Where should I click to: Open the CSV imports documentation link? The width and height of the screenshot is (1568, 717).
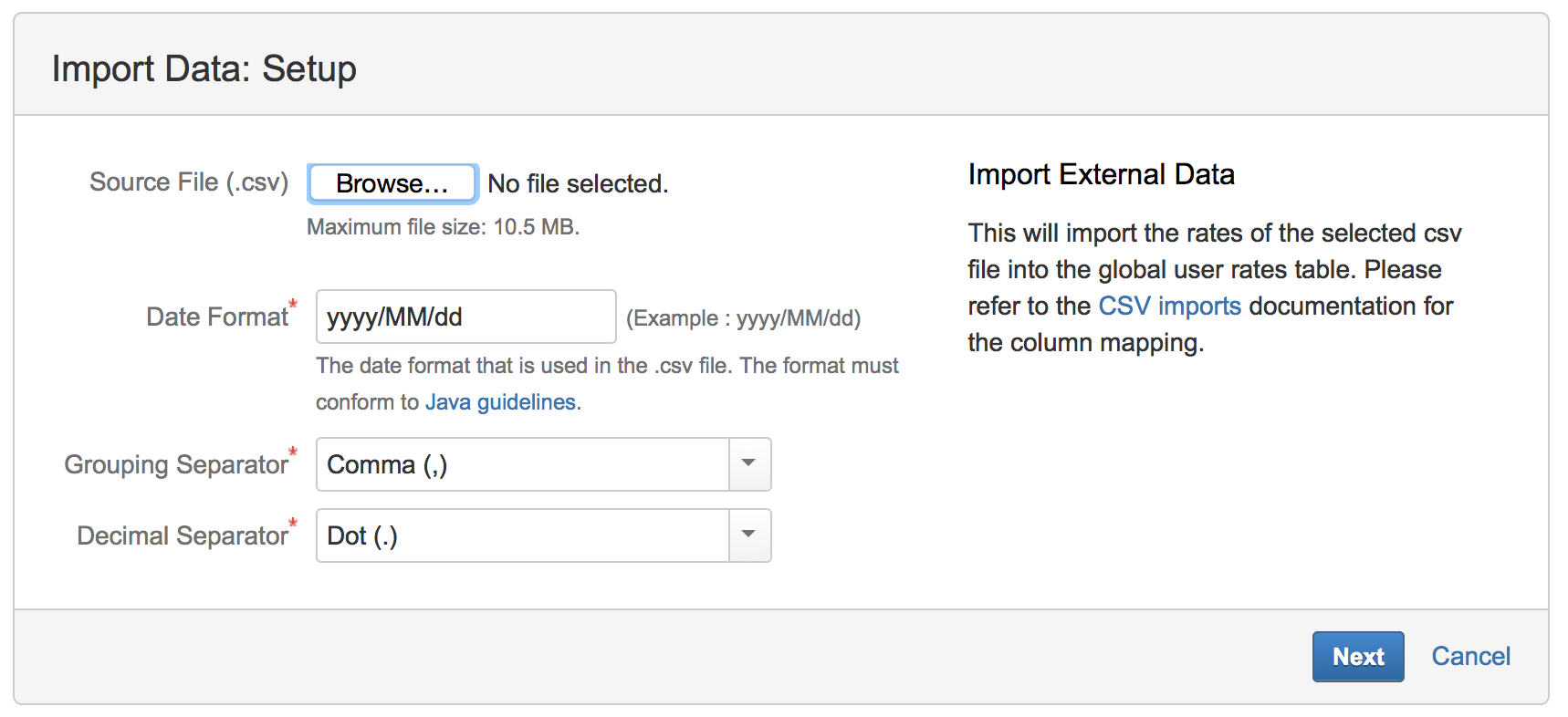(x=1169, y=306)
